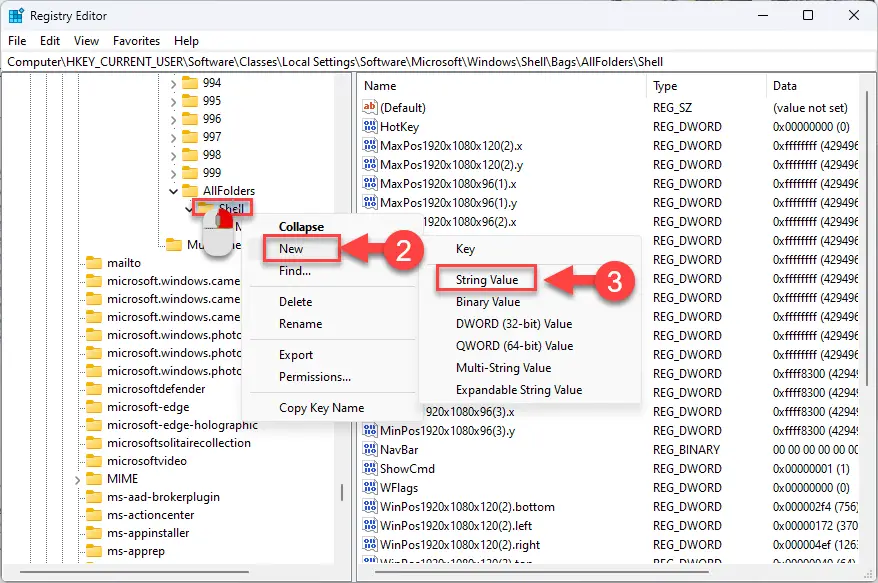Image resolution: width=878 pixels, height=583 pixels.
Task: Select the WFlags value icon
Action: 370,487
